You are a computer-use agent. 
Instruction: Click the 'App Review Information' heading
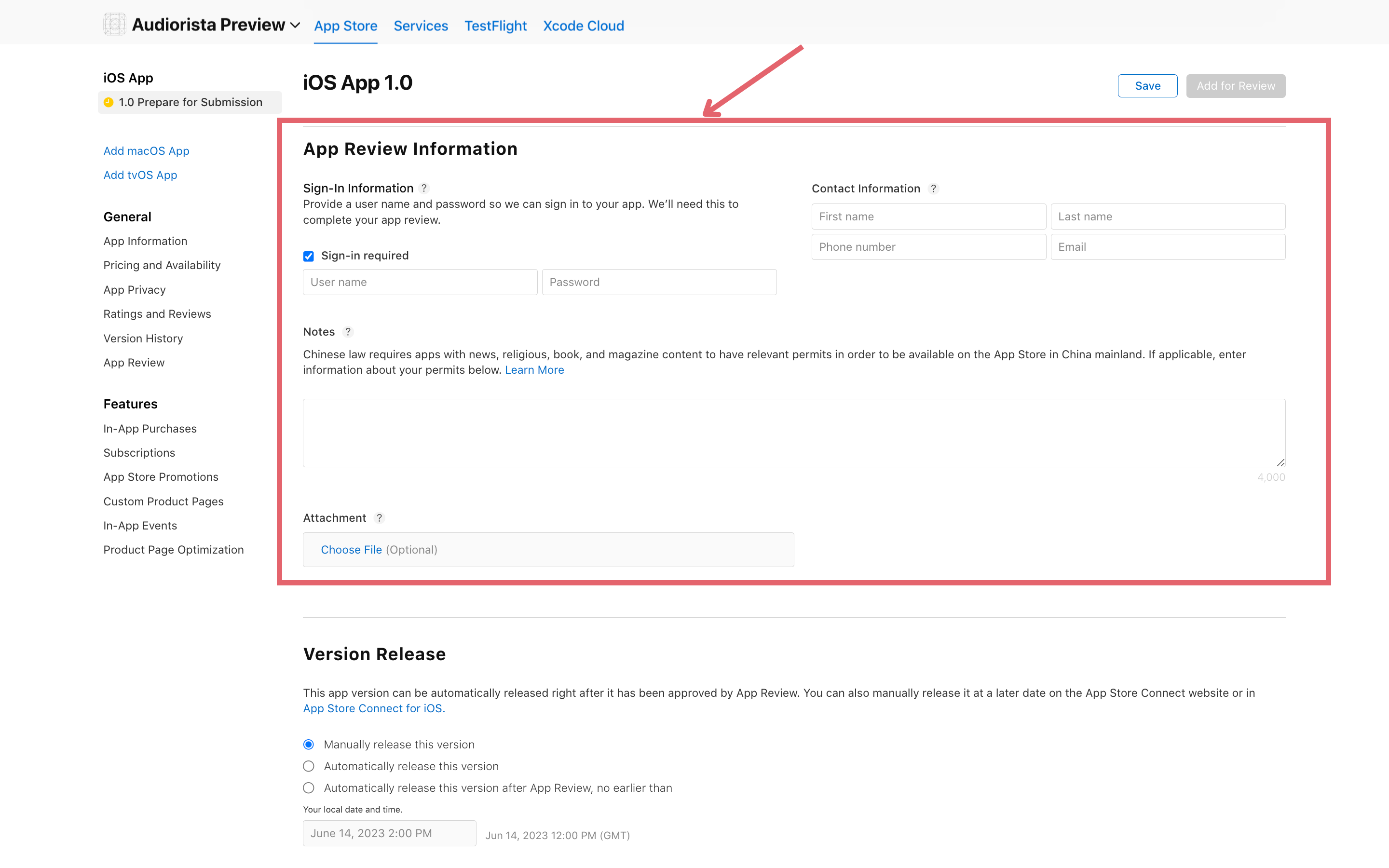point(410,149)
